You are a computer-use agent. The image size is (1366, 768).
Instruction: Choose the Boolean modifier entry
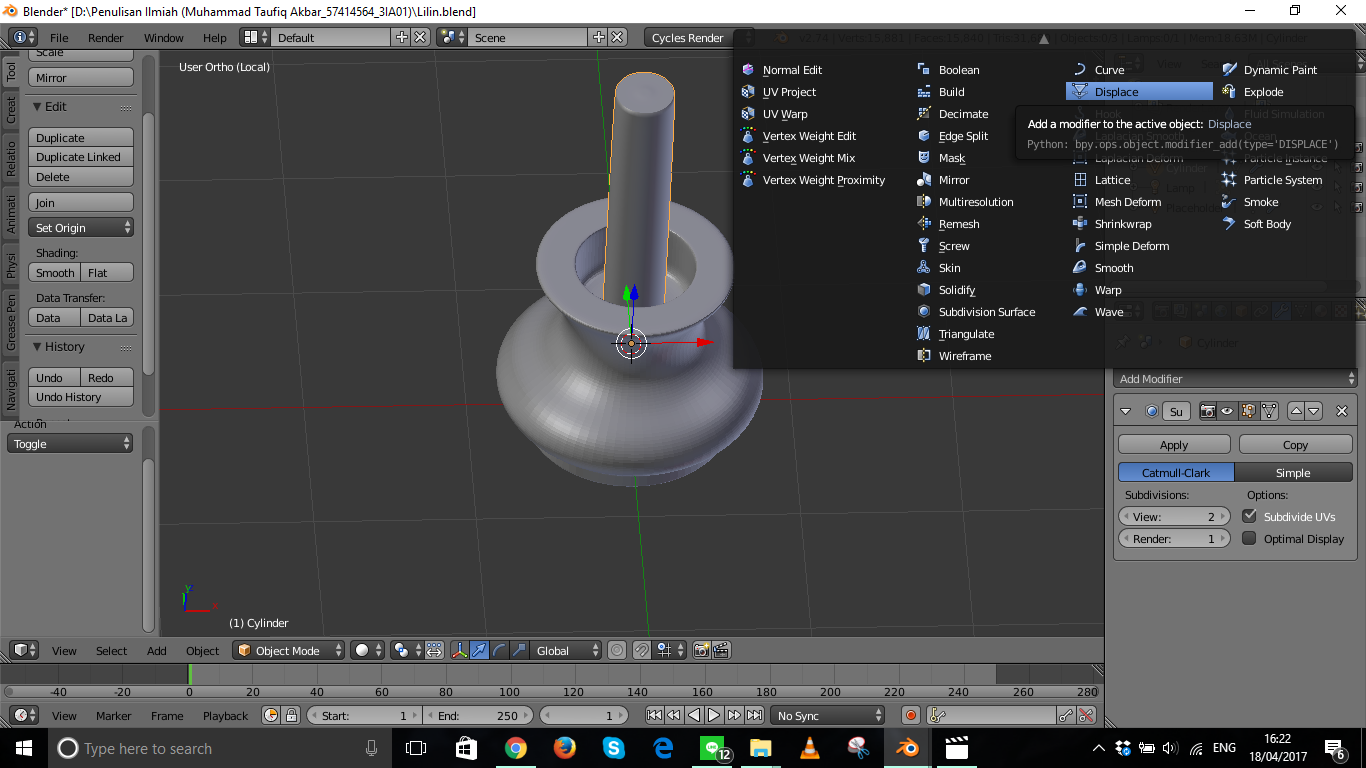click(x=959, y=70)
